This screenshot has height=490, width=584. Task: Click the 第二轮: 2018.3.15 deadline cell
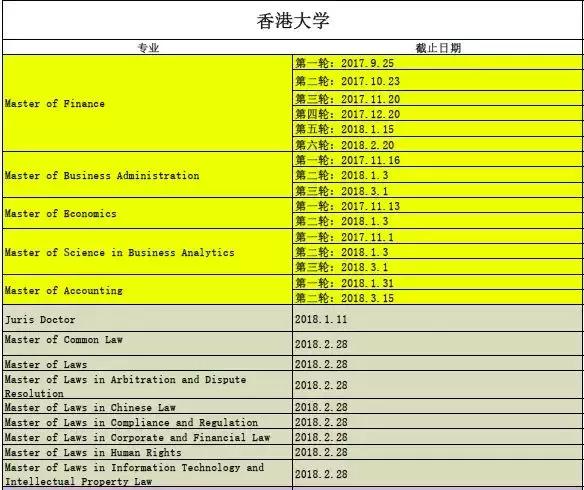438,297
